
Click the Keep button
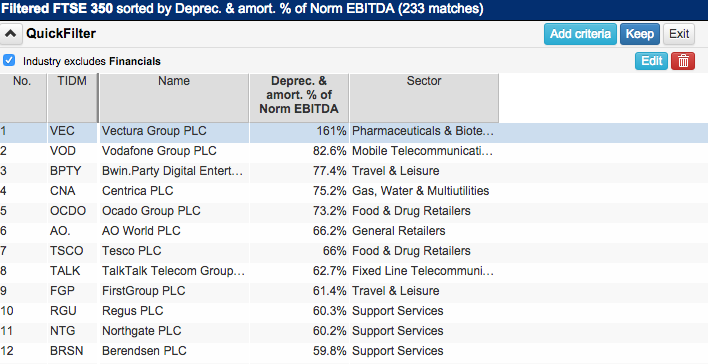point(640,34)
